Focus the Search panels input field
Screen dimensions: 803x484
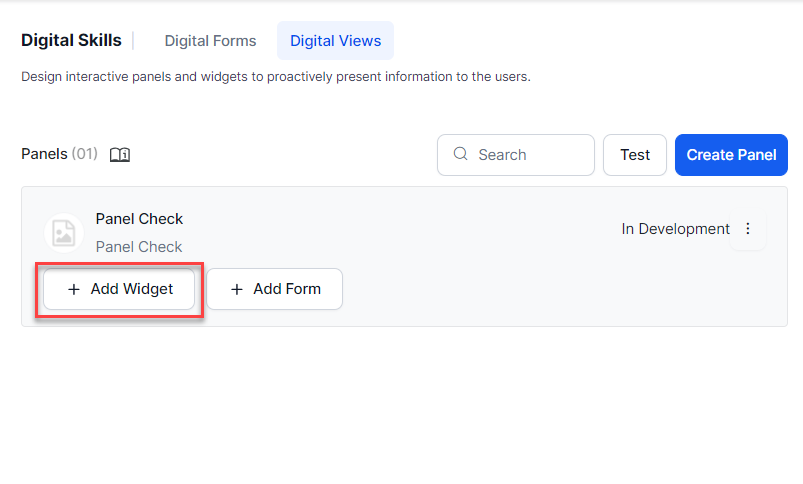tap(530, 155)
